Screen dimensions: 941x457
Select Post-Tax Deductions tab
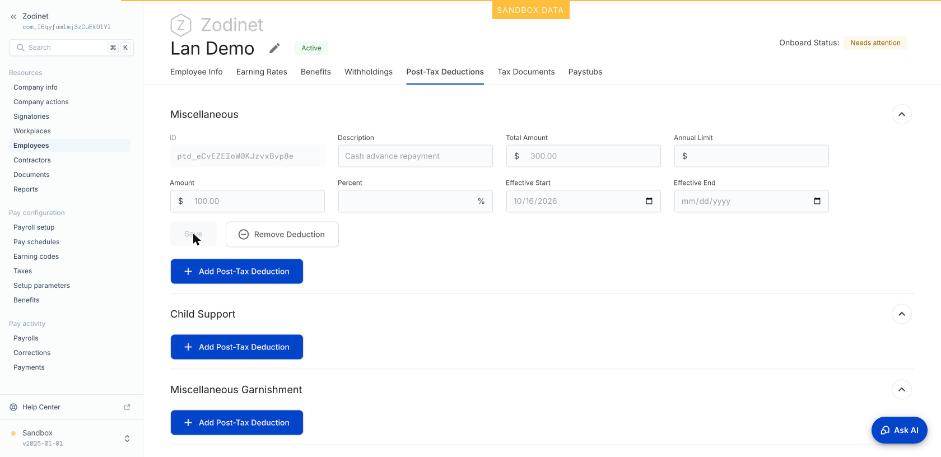(x=445, y=72)
